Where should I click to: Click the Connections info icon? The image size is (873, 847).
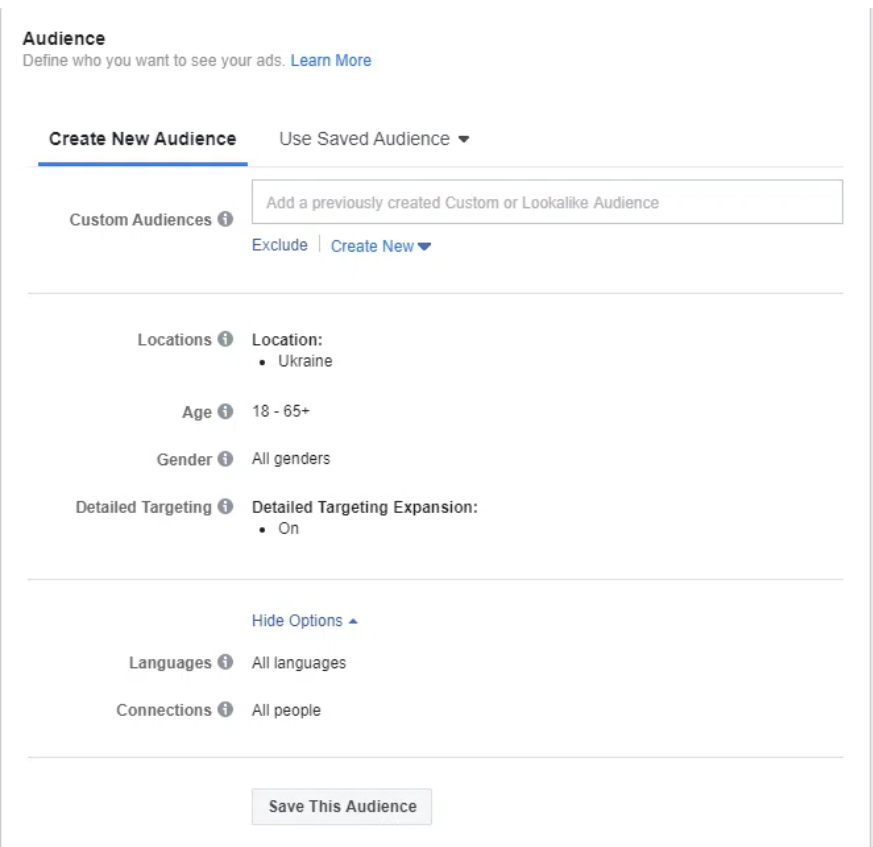226,711
